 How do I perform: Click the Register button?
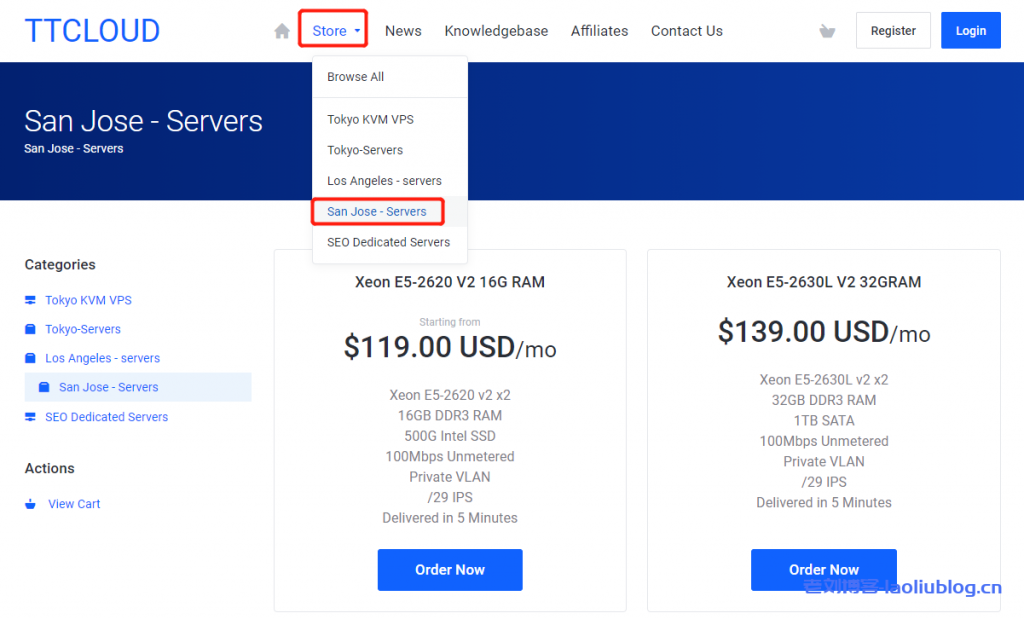pos(893,31)
